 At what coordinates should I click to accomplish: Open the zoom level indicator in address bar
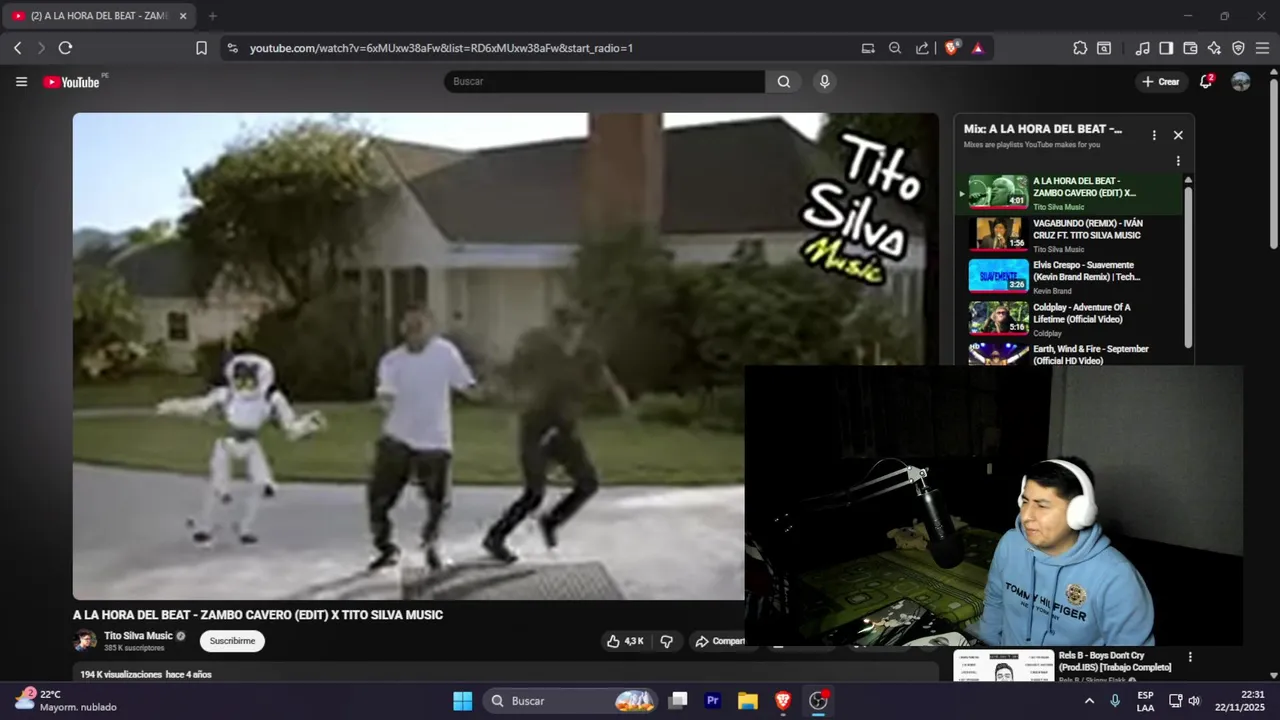[895, 48]
